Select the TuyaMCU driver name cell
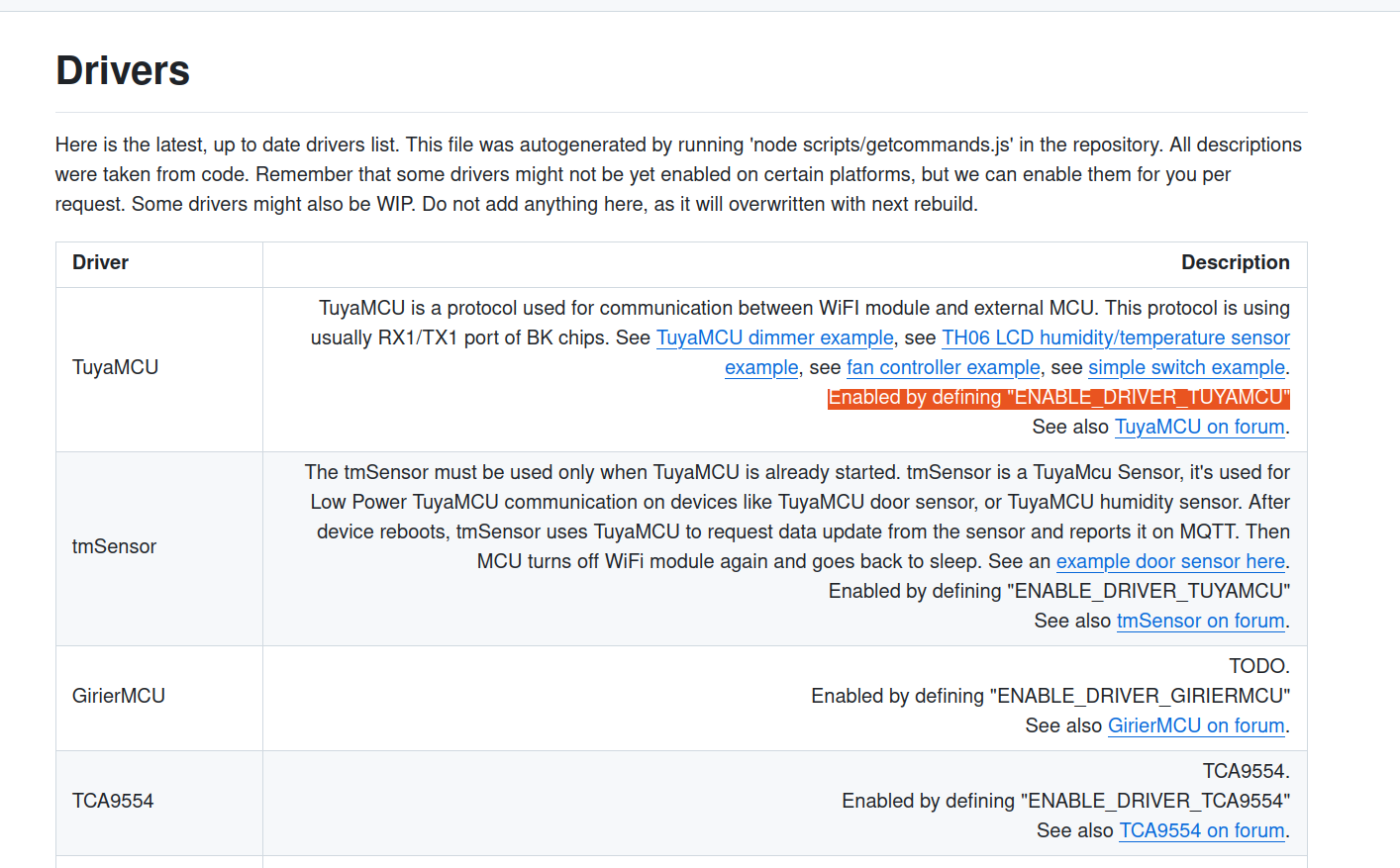This screenshot has height=868, width=1400. point(115,368)
